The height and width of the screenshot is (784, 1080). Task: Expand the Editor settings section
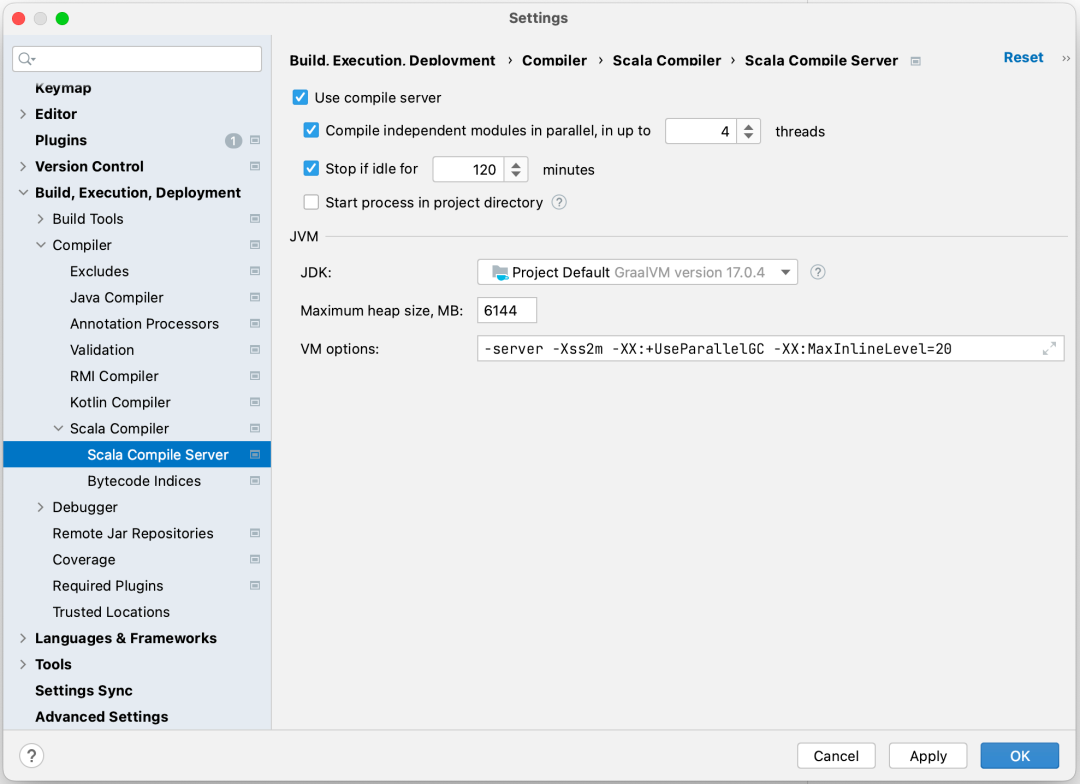[23, 114]
